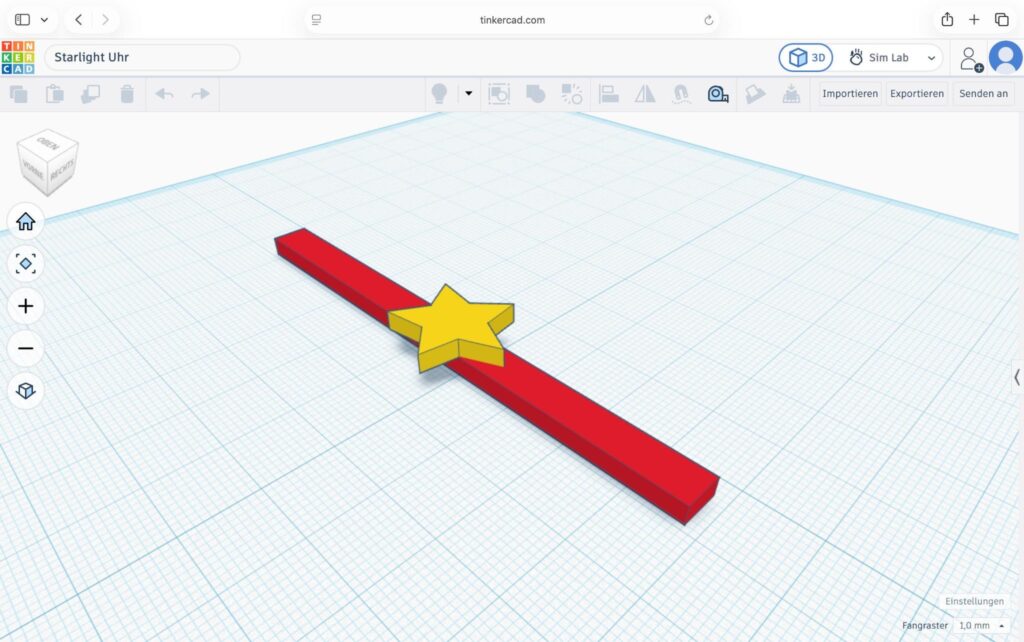Open the Fangraster 1,0 mm dropdown
Viewport: 1024px width, 642px height.
tap(982, 626)
